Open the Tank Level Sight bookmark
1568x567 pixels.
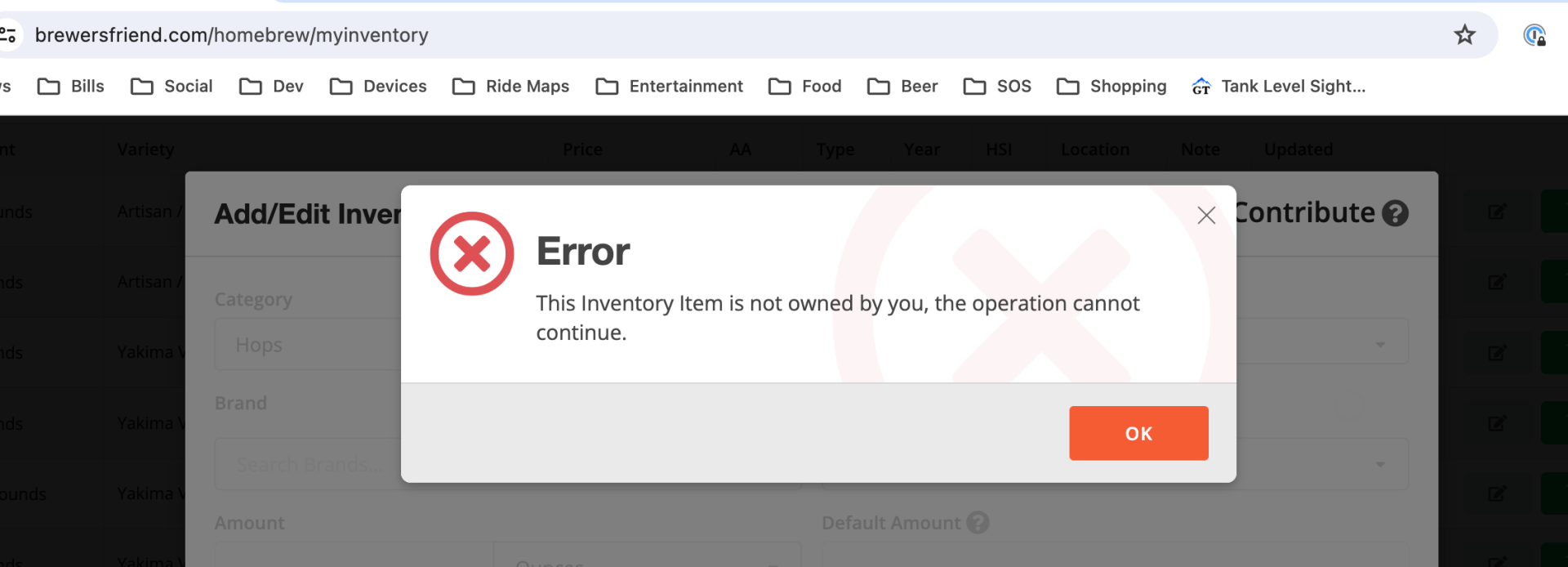1278,87
